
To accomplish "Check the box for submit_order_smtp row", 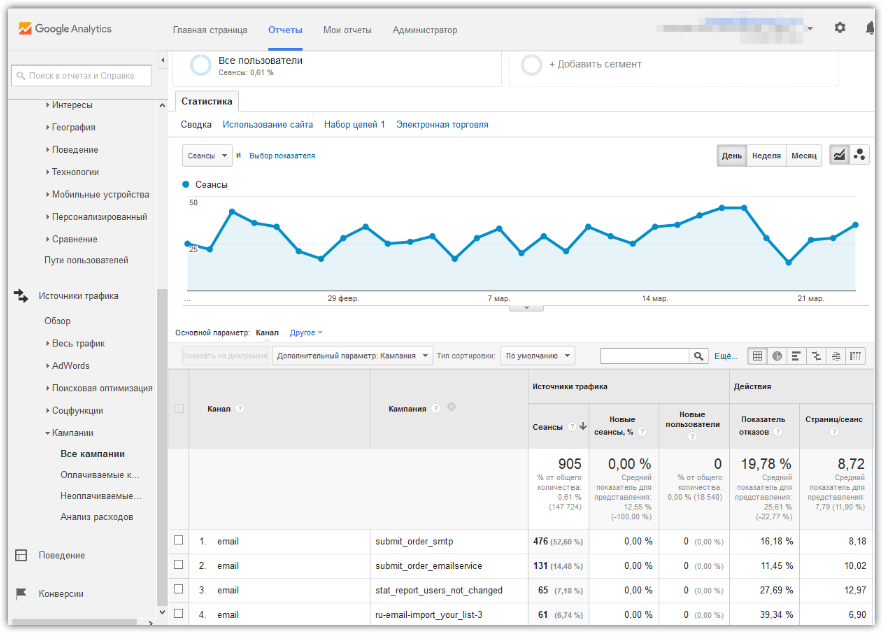I will (x=179, y=541).
